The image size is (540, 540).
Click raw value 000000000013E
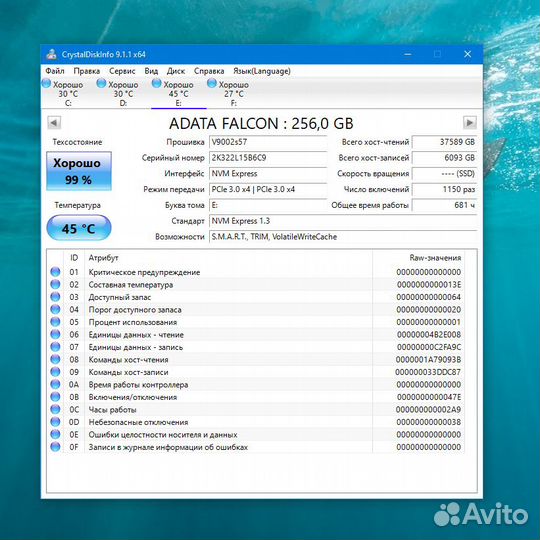pos(429,285)
